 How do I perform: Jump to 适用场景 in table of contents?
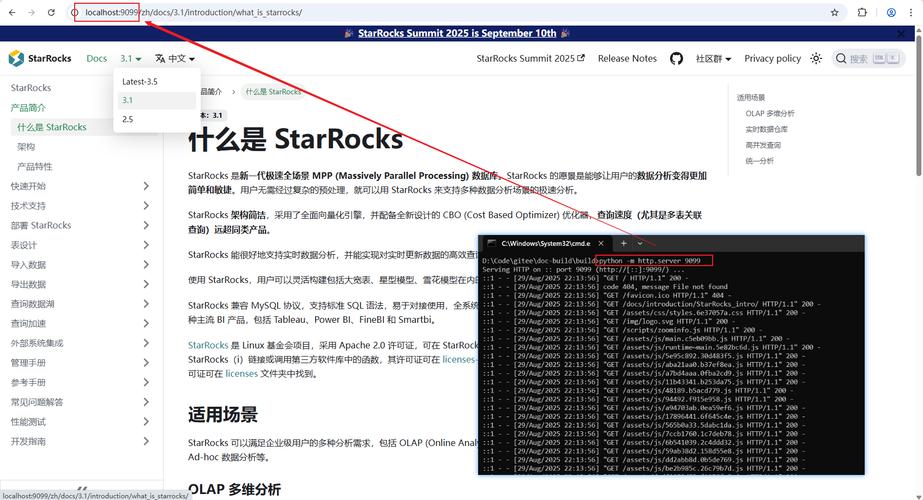pyautogui.click(x=751, y=98)
